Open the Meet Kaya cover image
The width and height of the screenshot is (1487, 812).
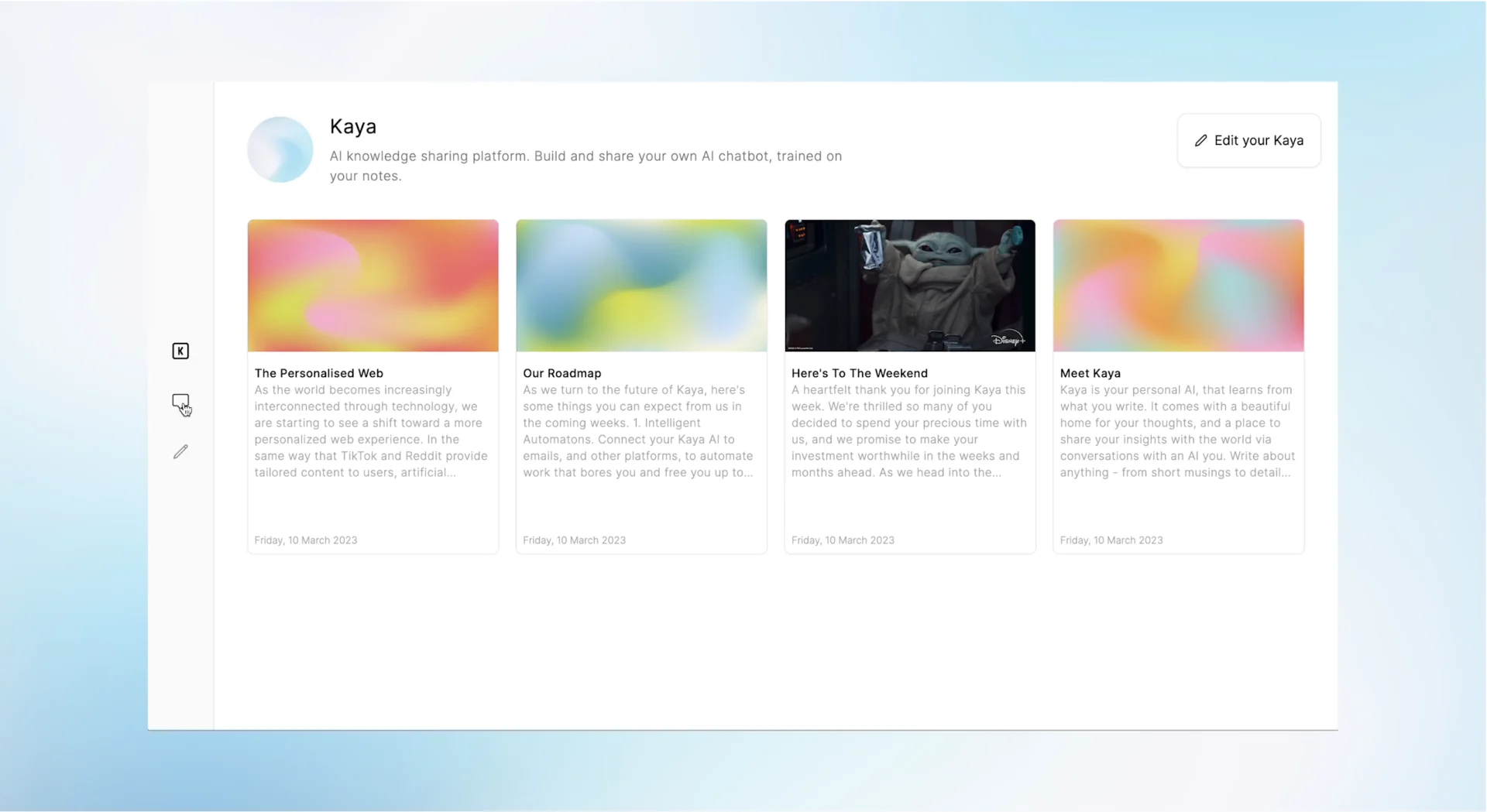(x=1178, y=286)
